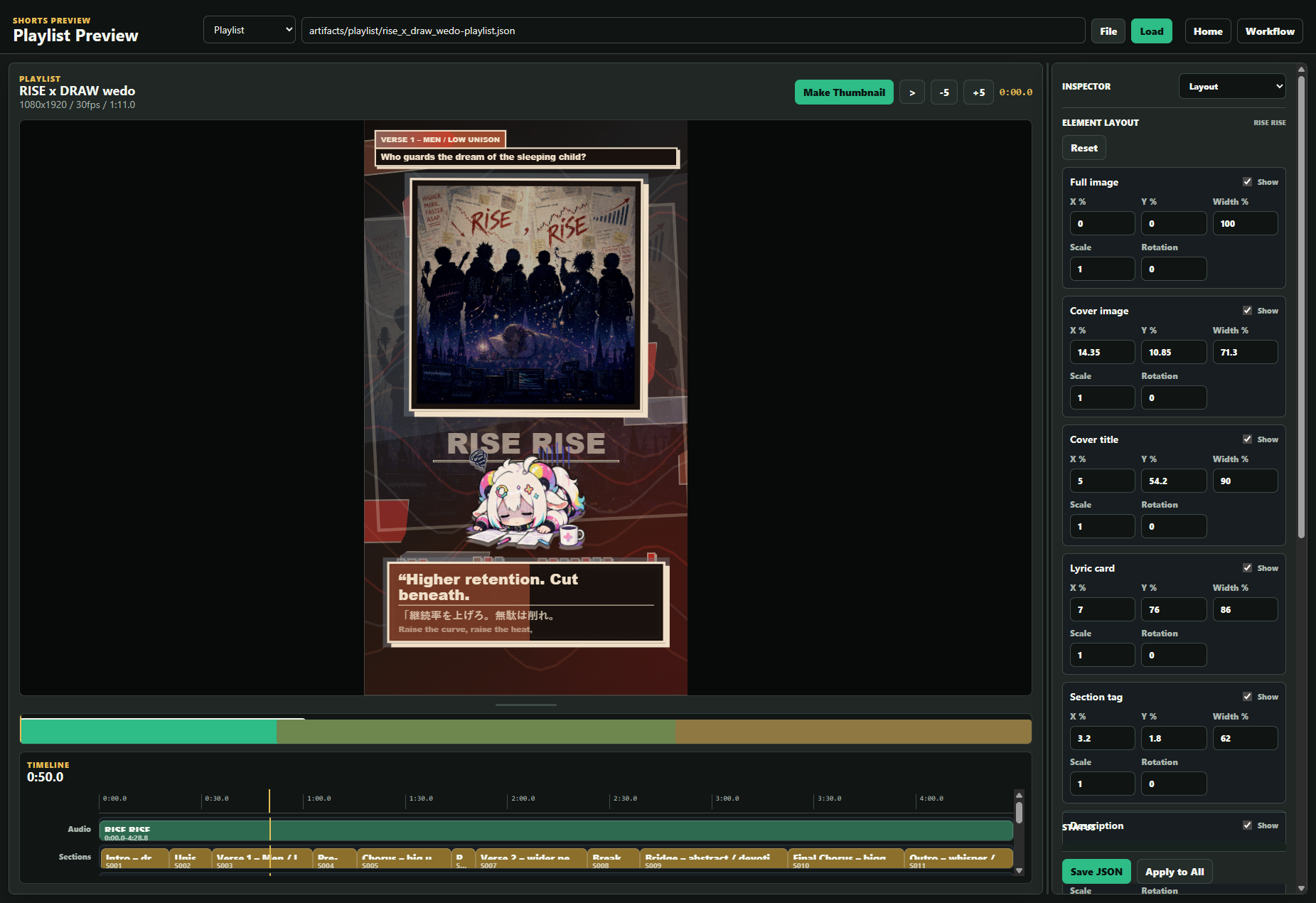Image resolution: width=1316 pixels, height=903 pixels.
Task: Select section S010 Final Chorus in timeline
Action: [846, 858]
